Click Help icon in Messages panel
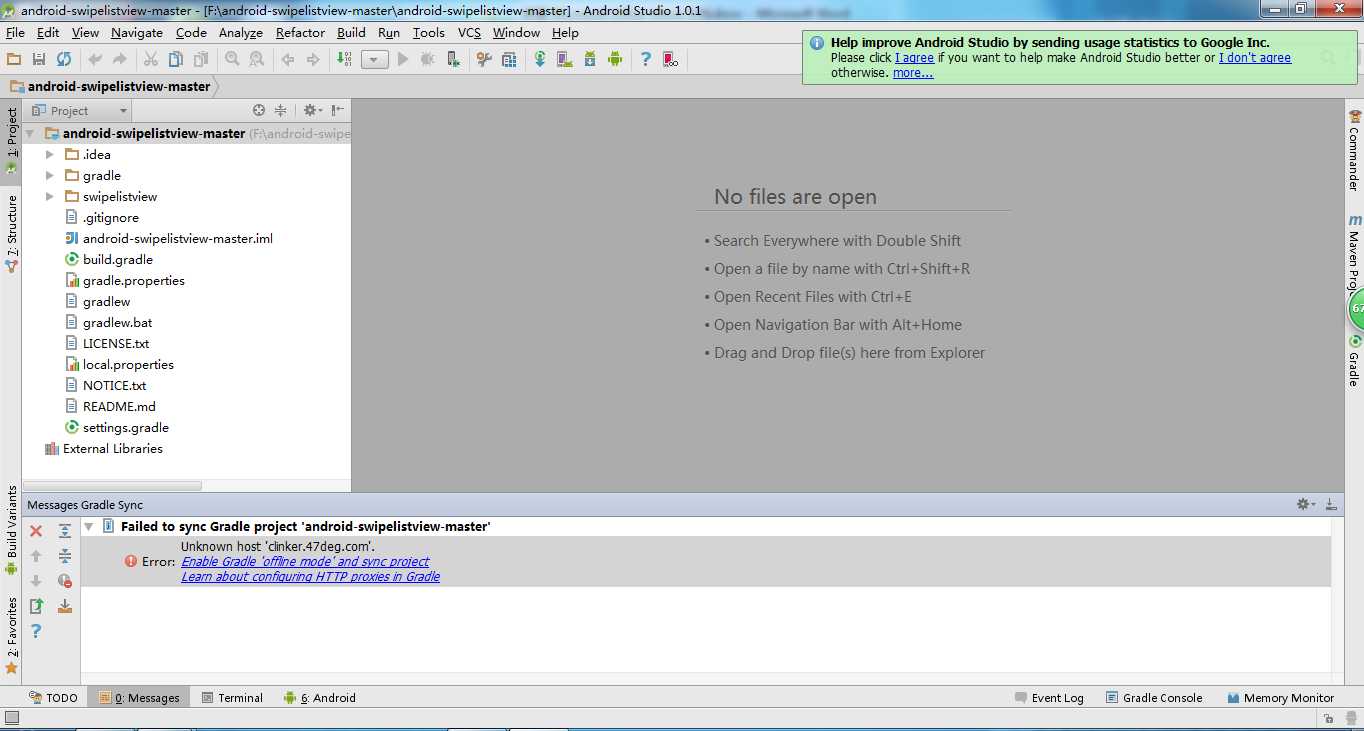1364x731 pixels. [36, 631]
